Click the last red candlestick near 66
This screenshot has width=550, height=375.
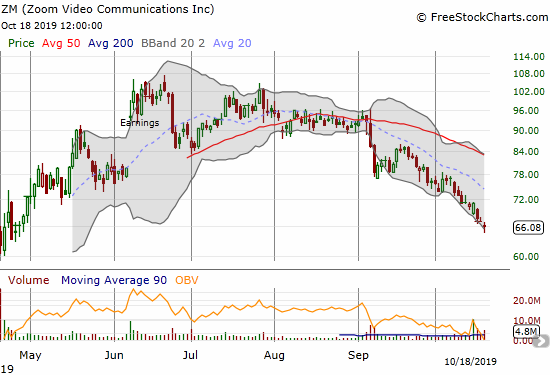coord(484,227)
